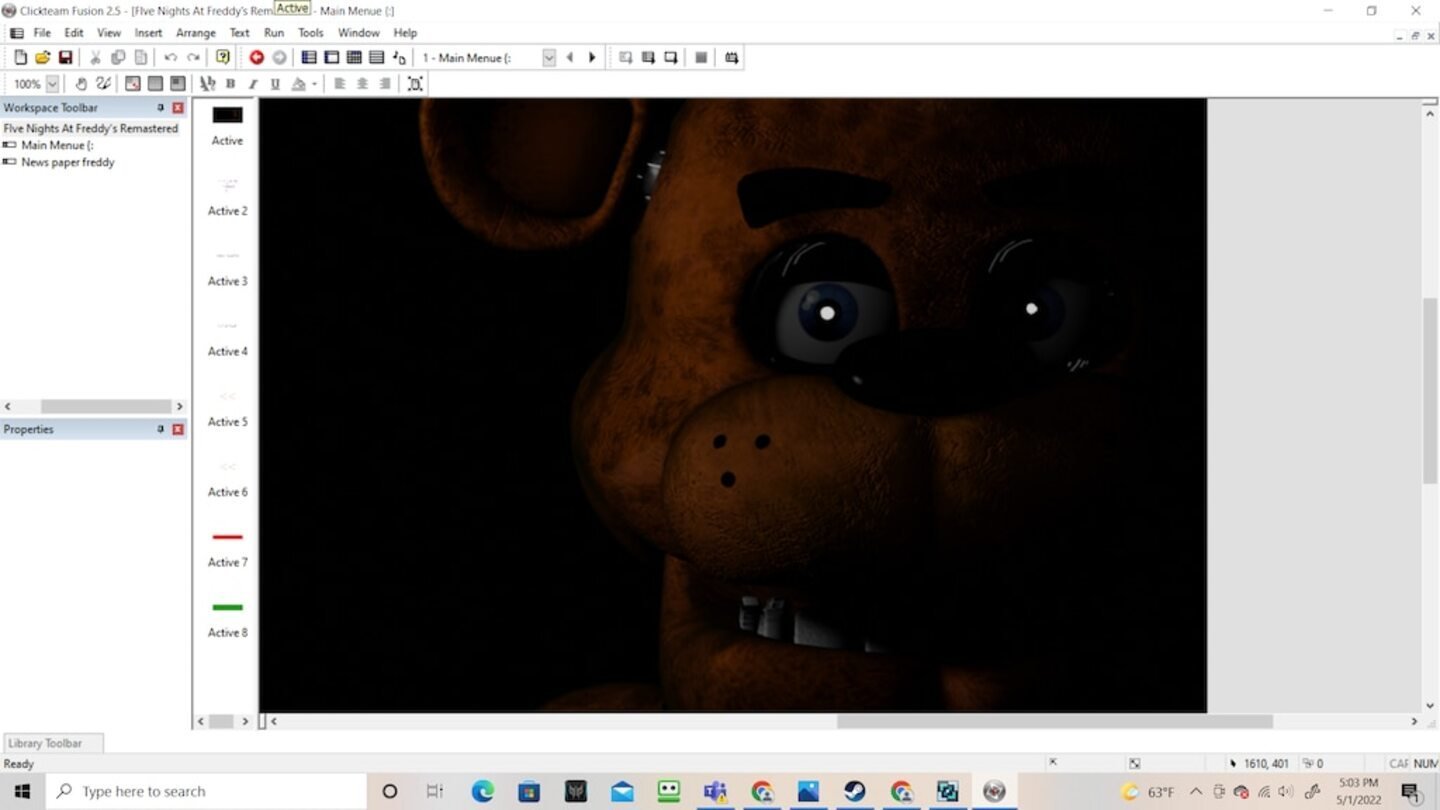Click the Build and Run icon at toolbar end

(732, 58)
